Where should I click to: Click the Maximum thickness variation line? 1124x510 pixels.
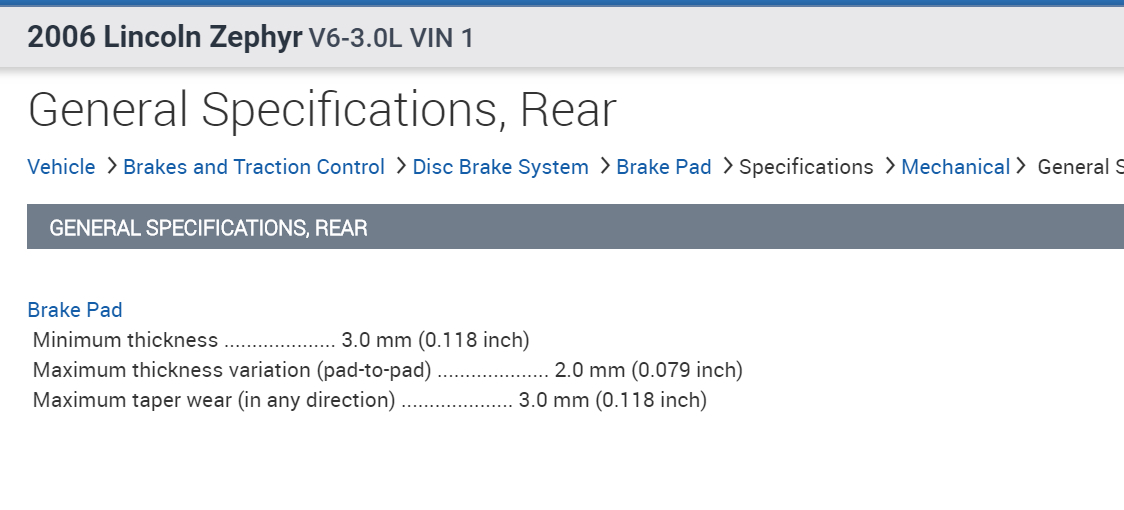[x=388, y=370]
